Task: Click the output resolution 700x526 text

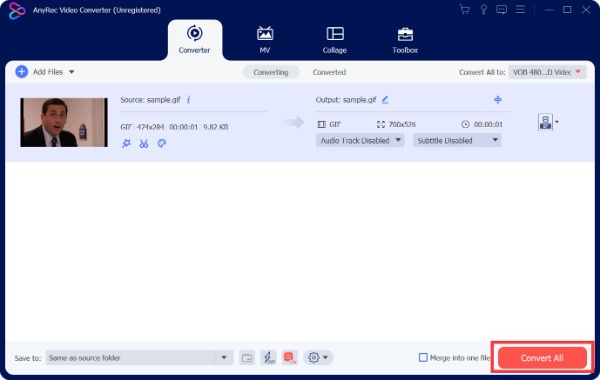Action: [x=402, y=124]
